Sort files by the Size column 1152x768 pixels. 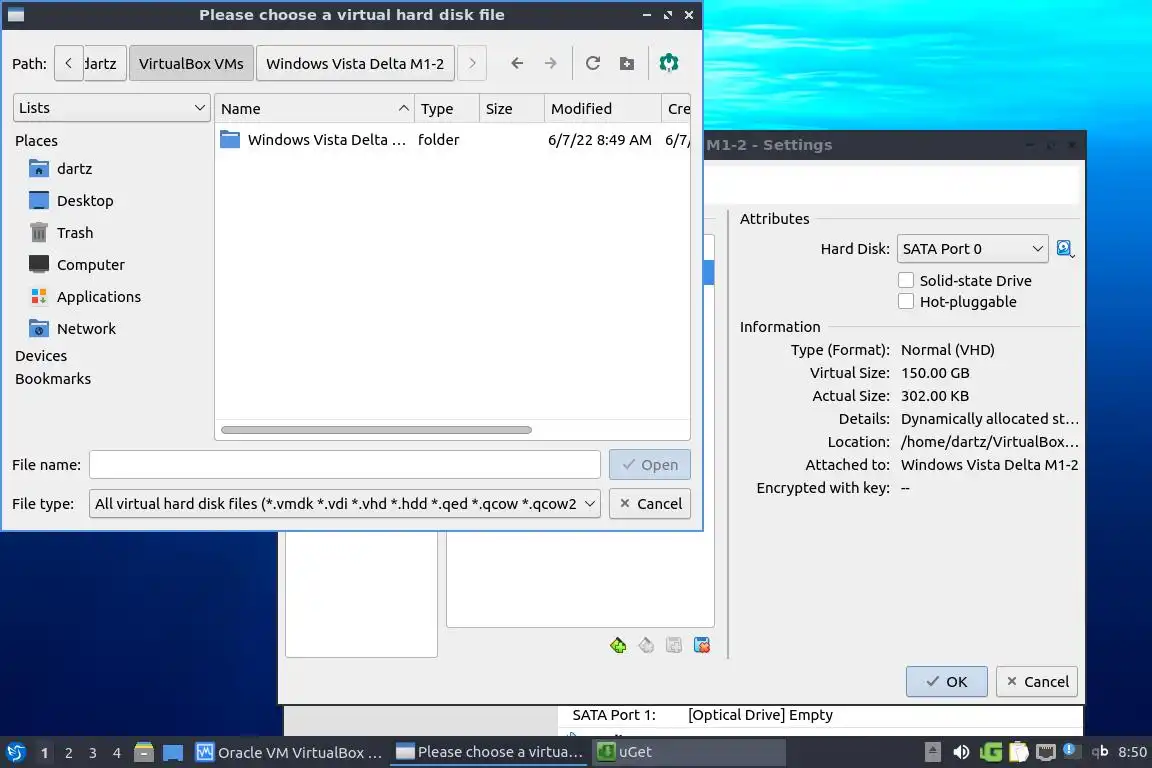click(x=511, y=109)
